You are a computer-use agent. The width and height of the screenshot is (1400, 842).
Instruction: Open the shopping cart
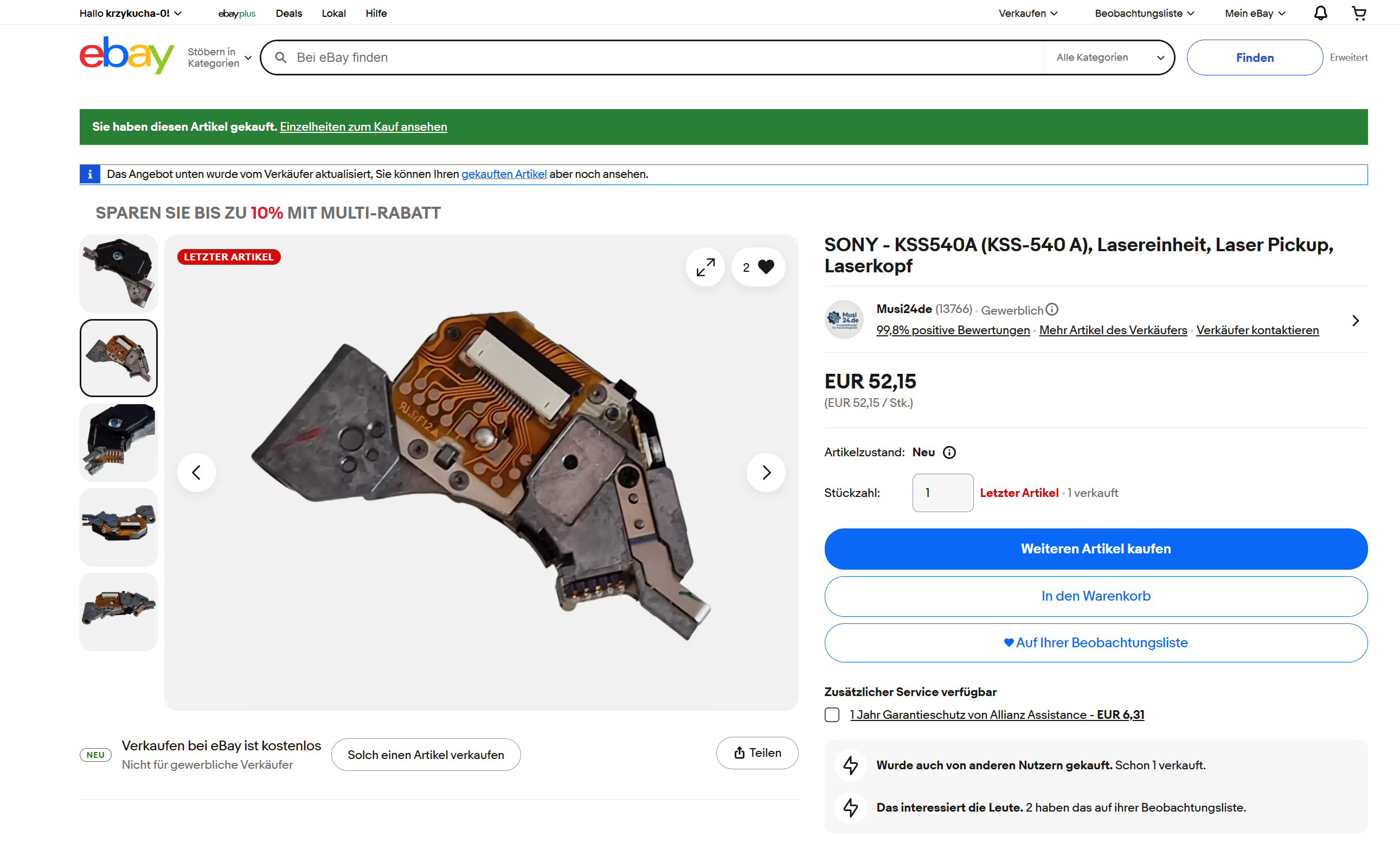coord(1359,13)
